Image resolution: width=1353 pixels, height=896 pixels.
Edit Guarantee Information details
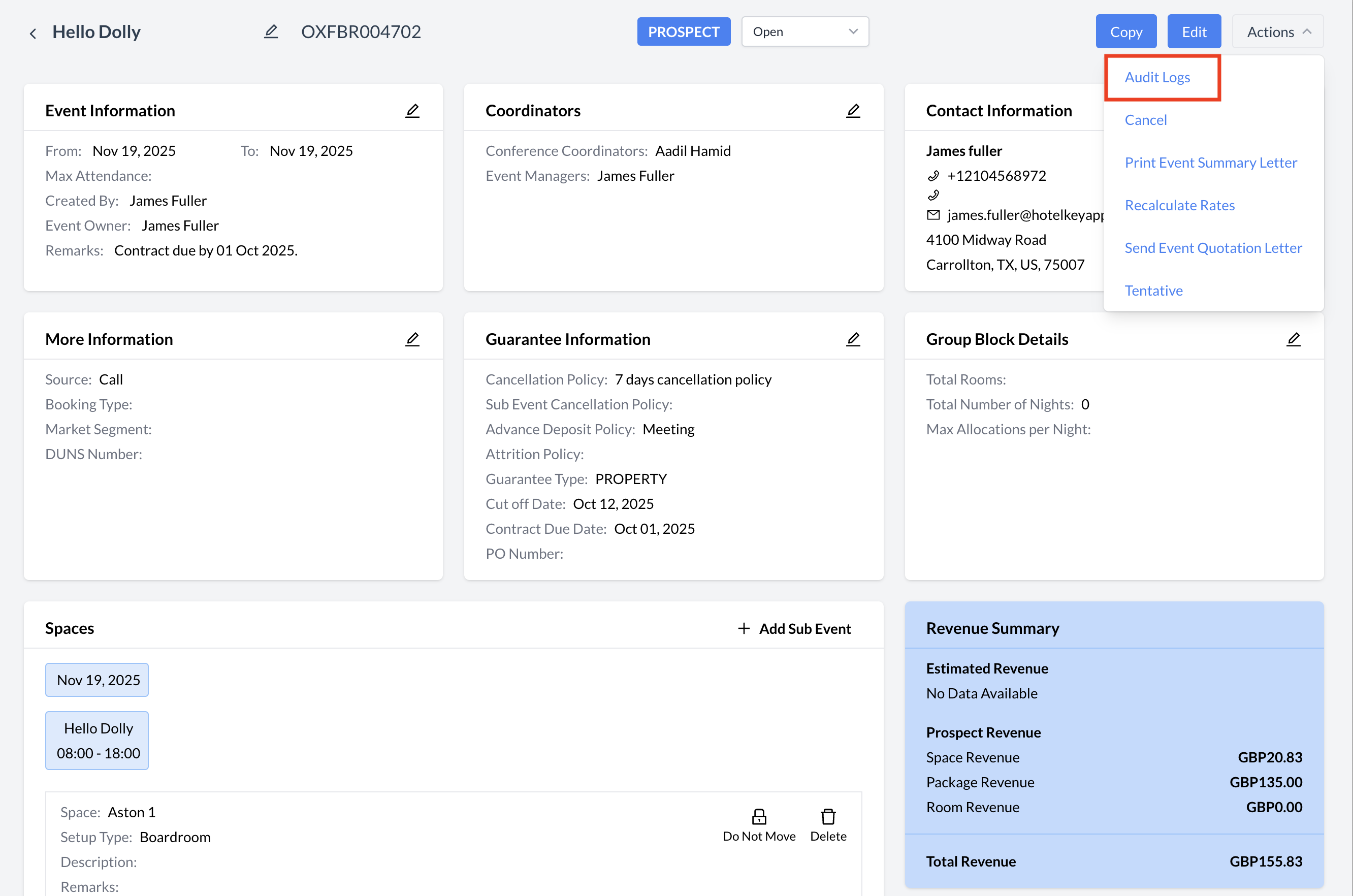[852, 339]
